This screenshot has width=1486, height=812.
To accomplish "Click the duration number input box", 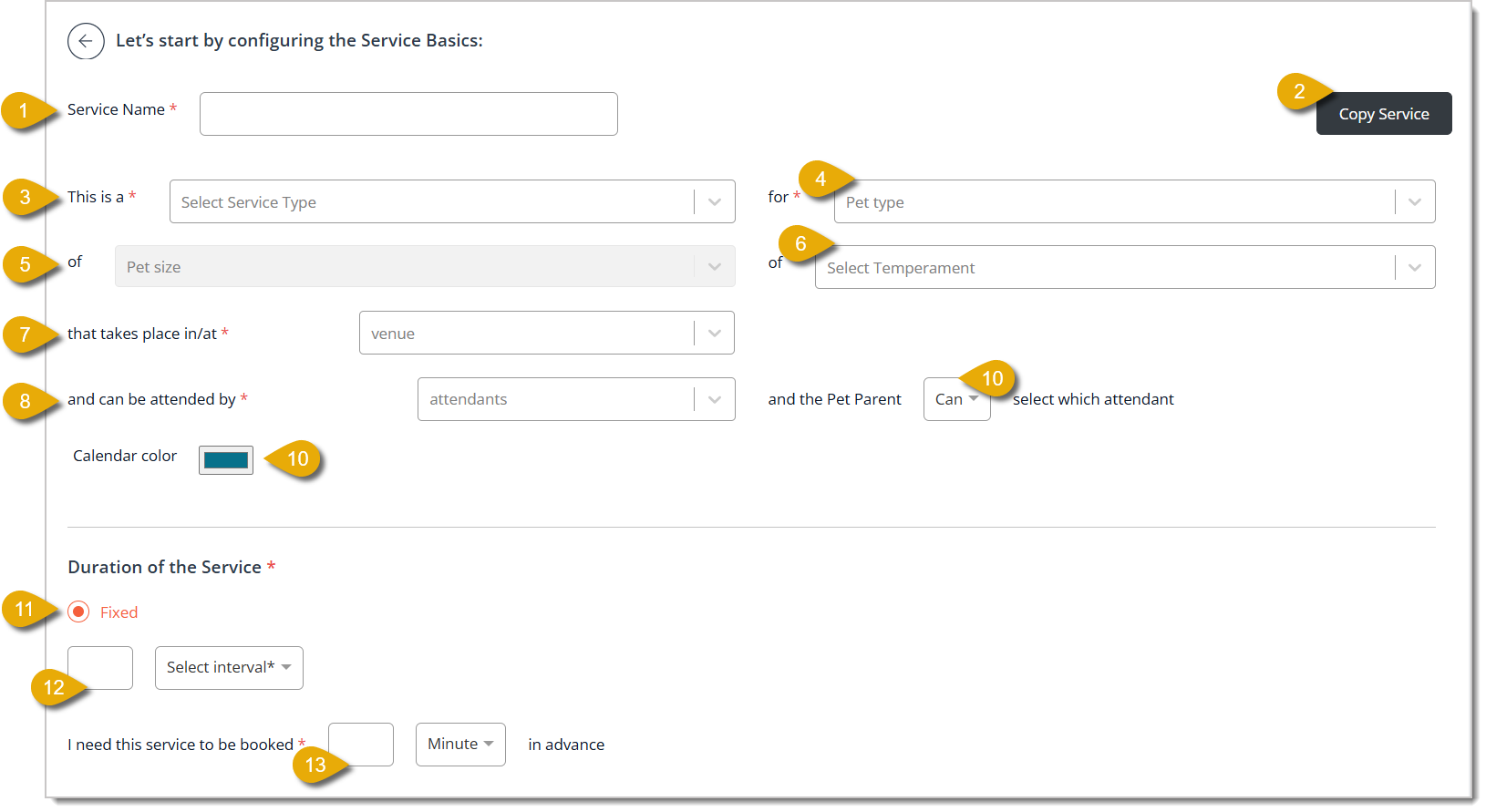I will point(100,668).
